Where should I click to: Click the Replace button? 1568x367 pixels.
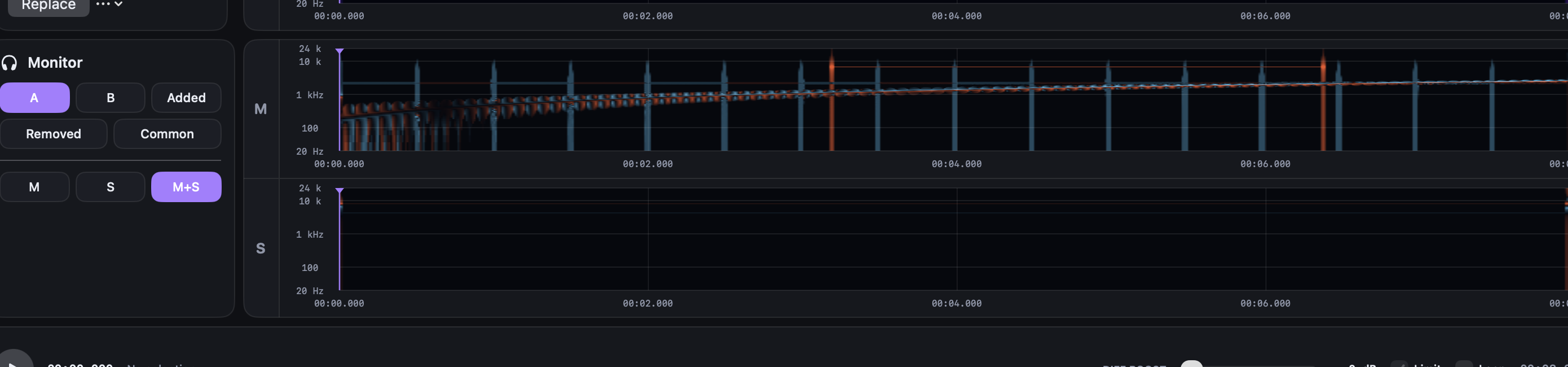click(48, 6)
